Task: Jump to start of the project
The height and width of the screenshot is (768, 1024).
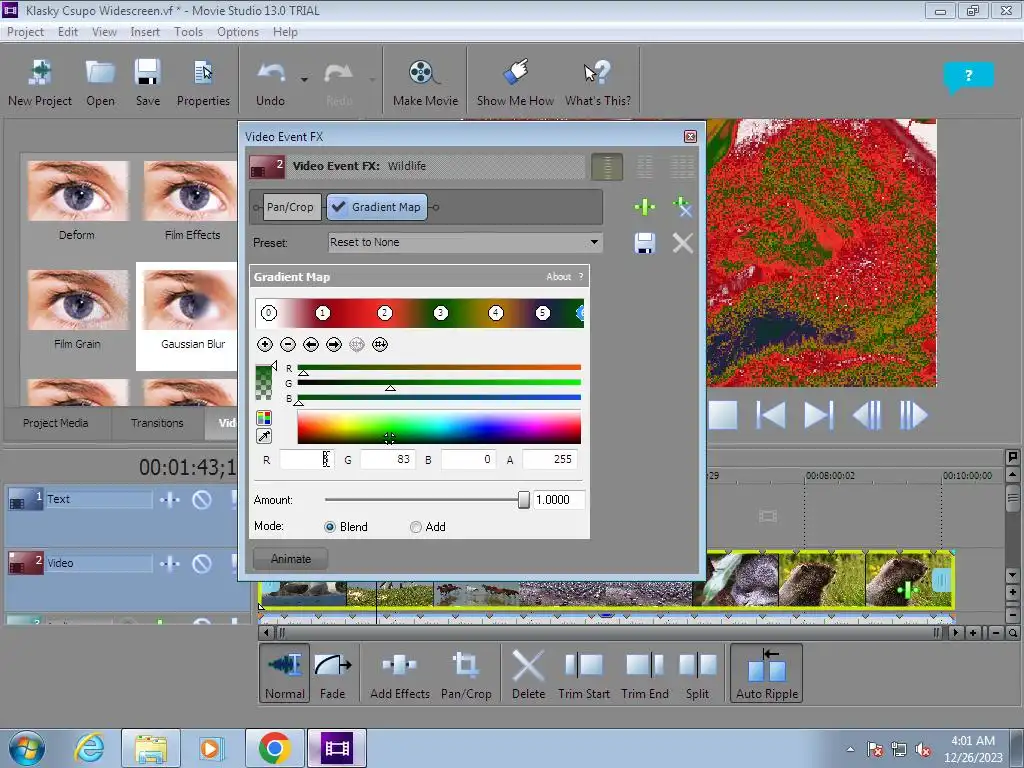Action: [x=771, y=415]
